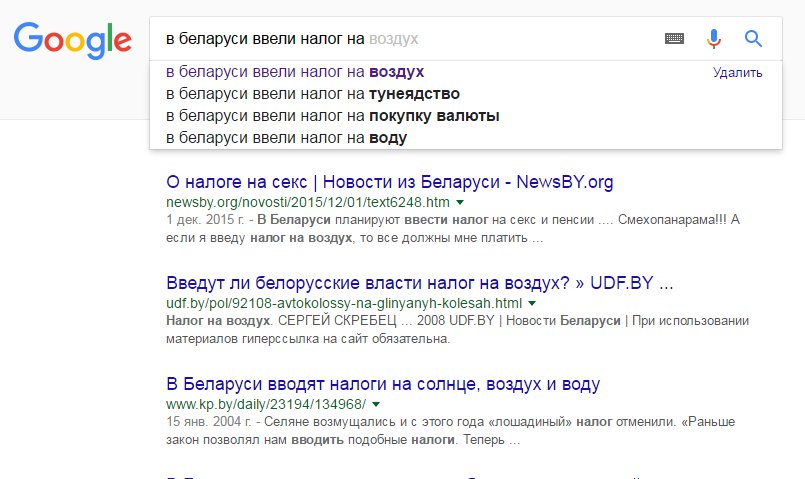Expand dropdown arrow next to www.kp.by URL
Image resolution: width=805 pixels, height=479 pixels.
click(x=376, y=405)
